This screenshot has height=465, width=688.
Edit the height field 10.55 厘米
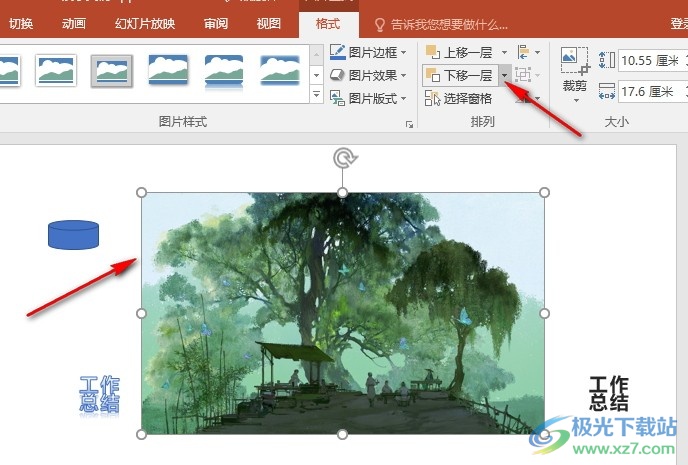652,60
